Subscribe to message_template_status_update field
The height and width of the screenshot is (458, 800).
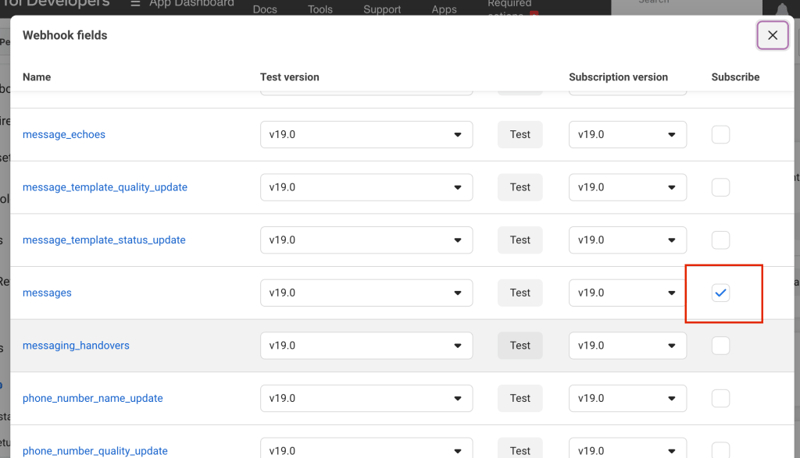click(x=720, y=240)
